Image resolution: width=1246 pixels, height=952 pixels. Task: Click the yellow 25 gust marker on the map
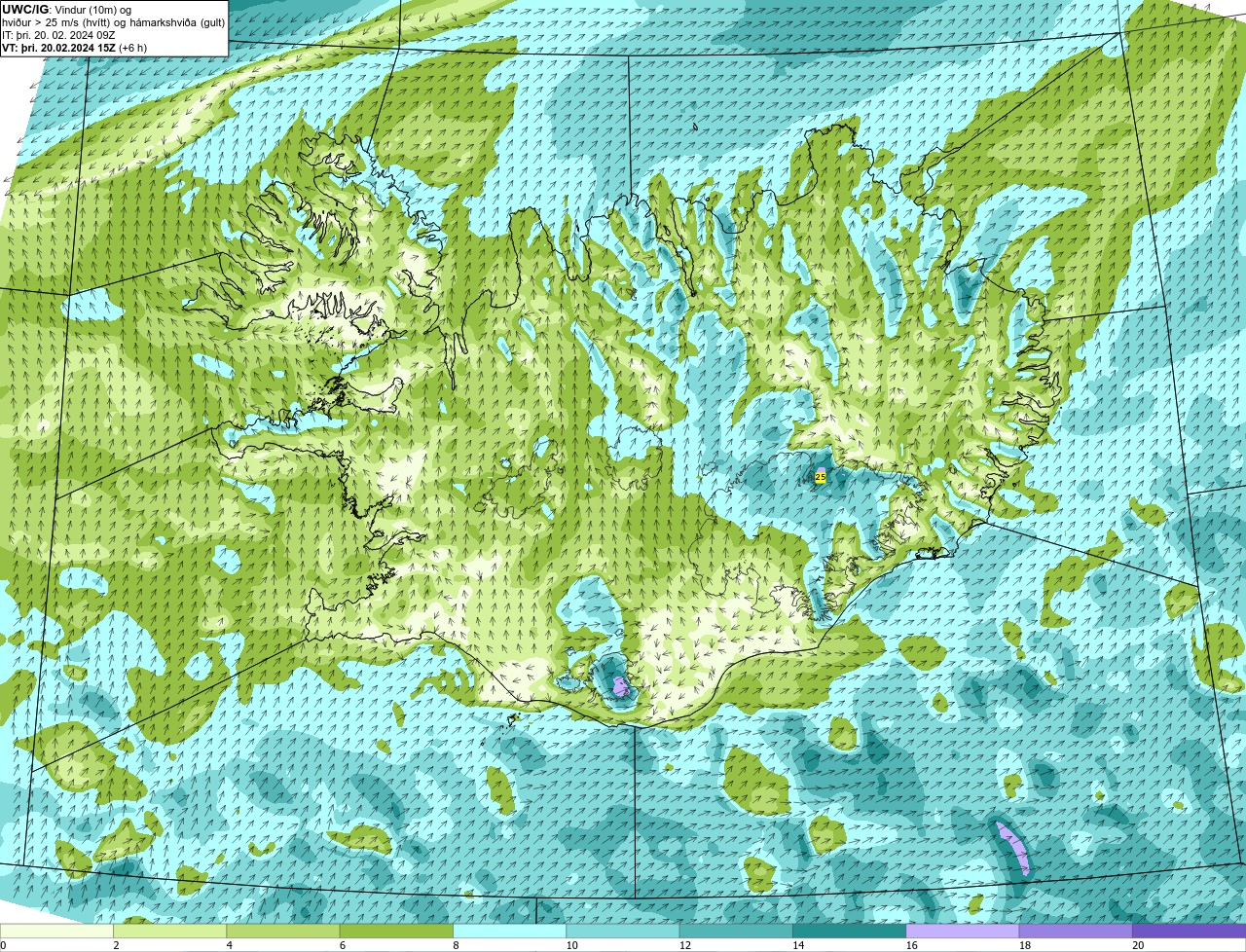[x=820, y=477]
